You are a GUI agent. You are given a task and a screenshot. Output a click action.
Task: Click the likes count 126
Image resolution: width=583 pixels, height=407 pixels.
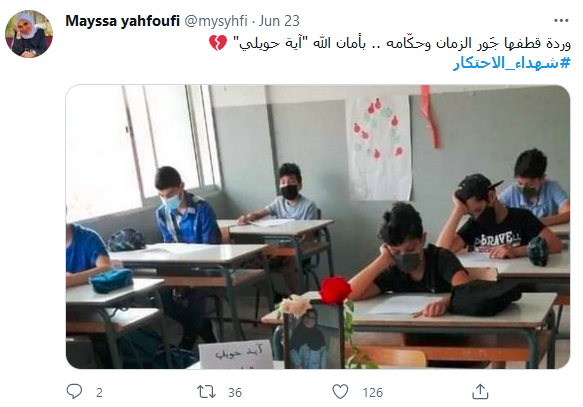[x=373, y=393]
